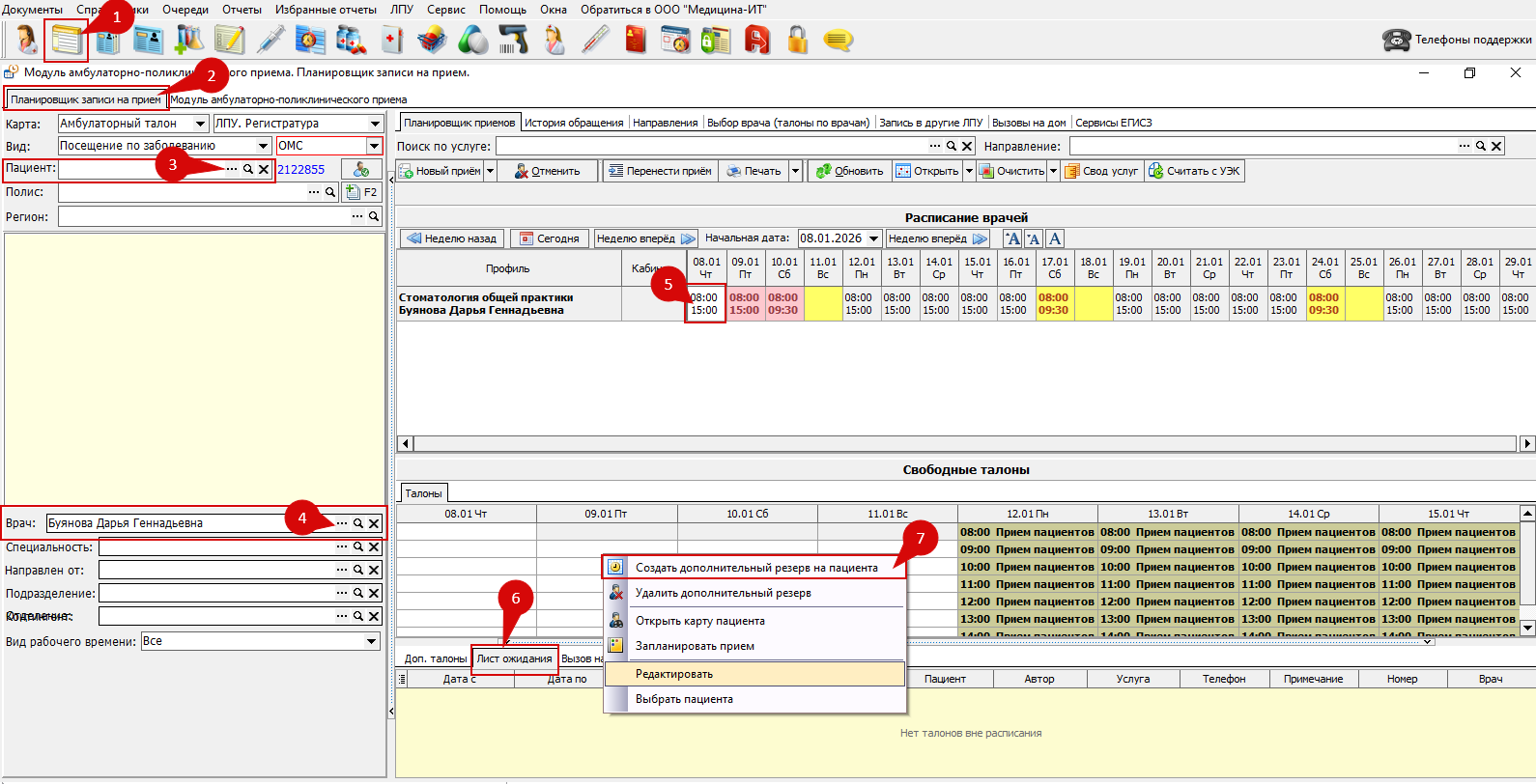1536x784 pixels.
Task: Open the shopping basket toolbar icon
Action: [x=432, y=40]
